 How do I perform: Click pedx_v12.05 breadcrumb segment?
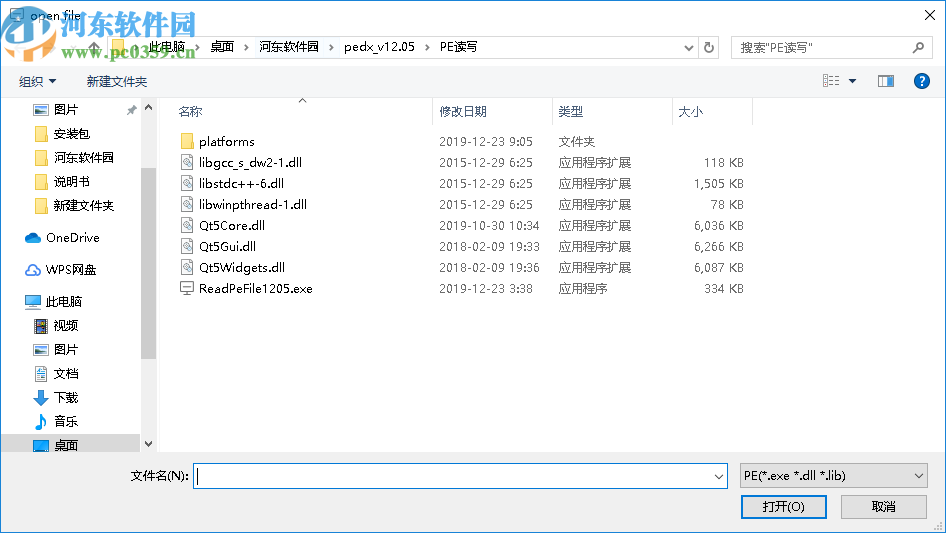tap(379, 47)
